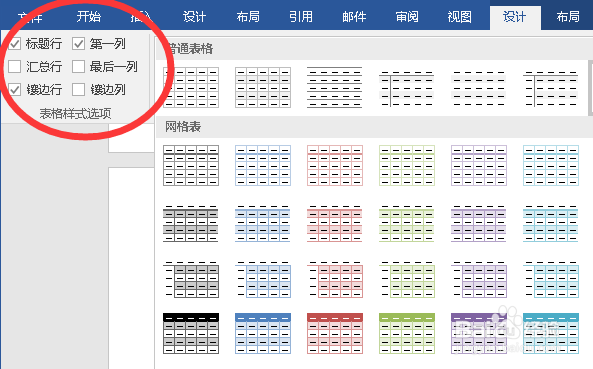Open the 审阅 ribbon tab
The image size is (593, 369).
[x=407, y=17]
